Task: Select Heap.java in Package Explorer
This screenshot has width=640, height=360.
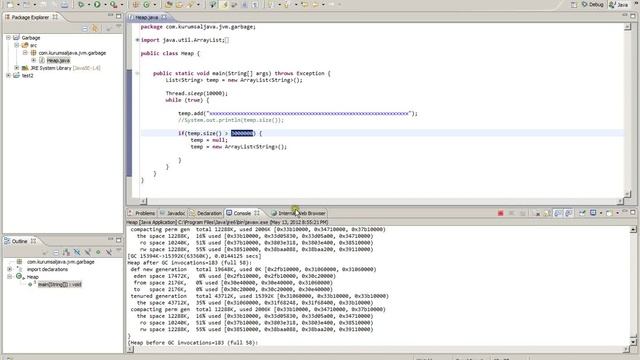Action: tap(58, 60)
